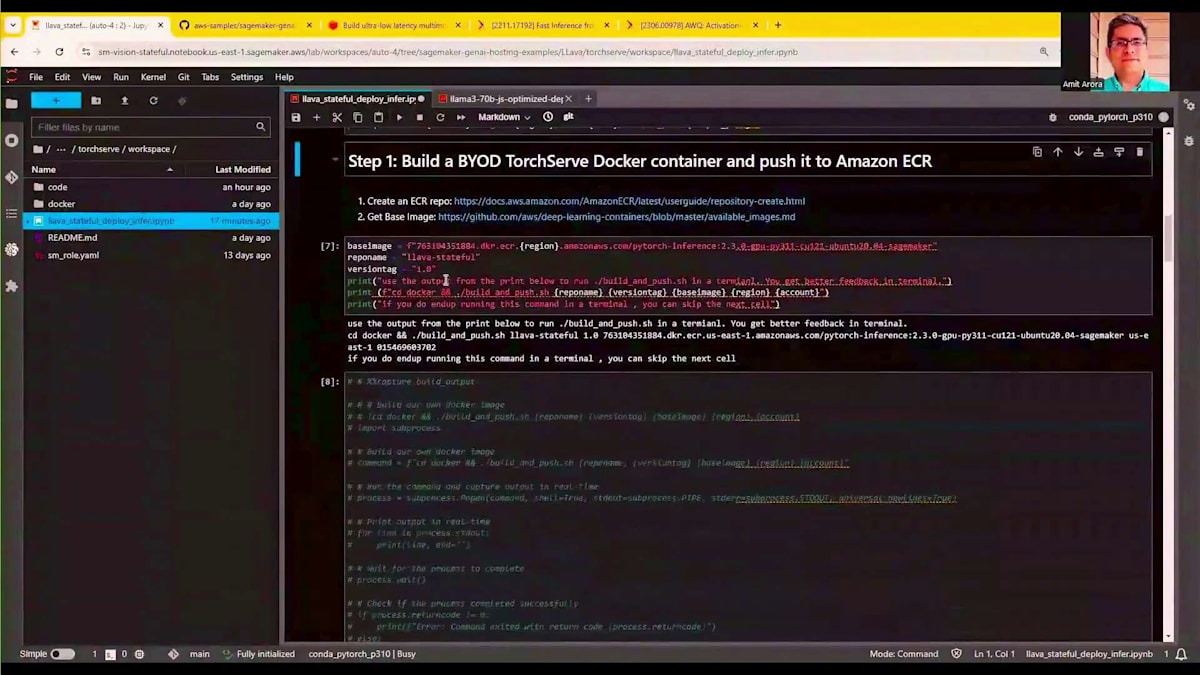This screenshot has height=675, width=1200.
Task: Open new notebook tab with plus button
Action: click(x=588, y=99)
